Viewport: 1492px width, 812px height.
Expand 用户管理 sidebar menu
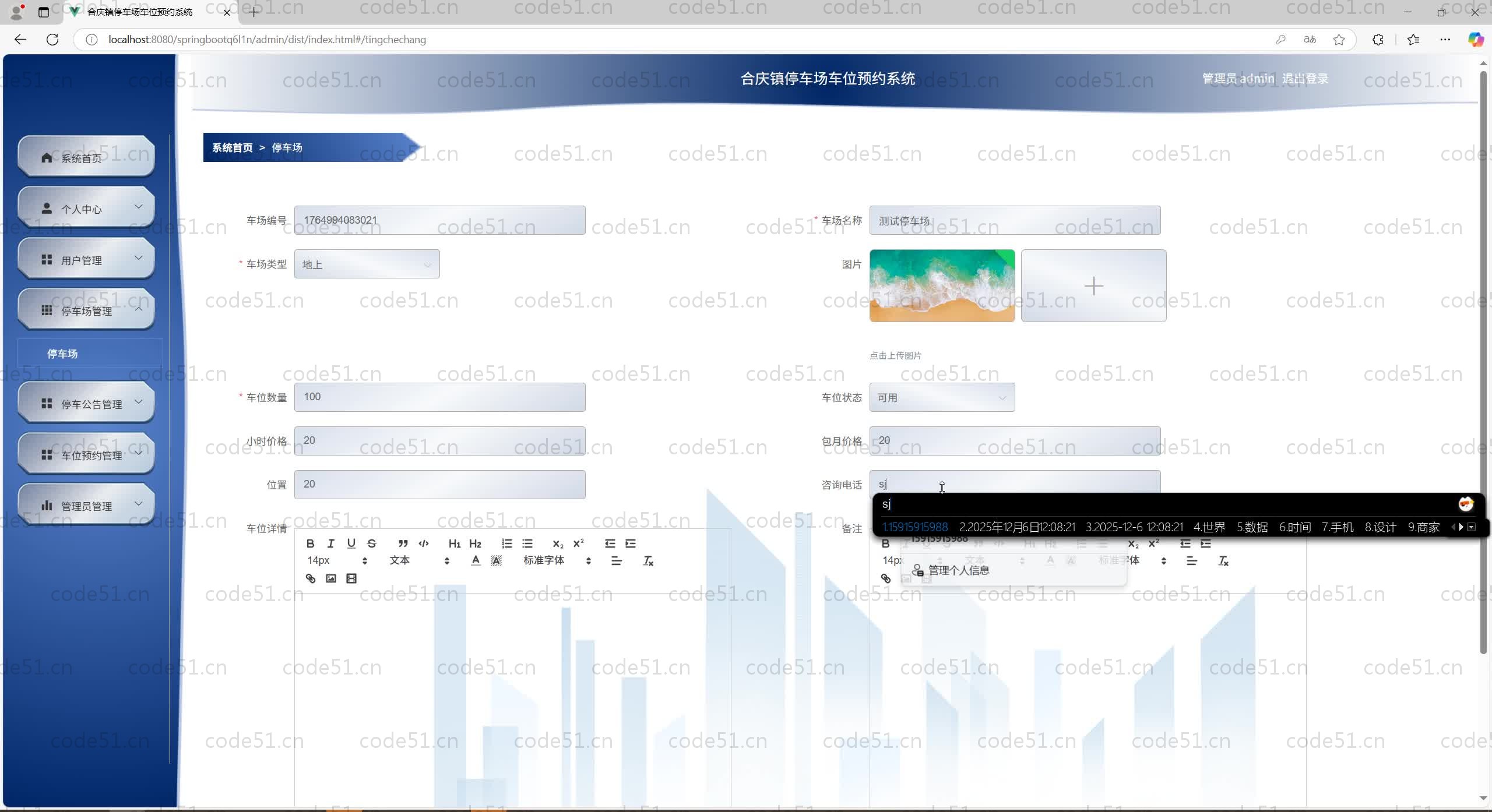[x=86, y=260]
